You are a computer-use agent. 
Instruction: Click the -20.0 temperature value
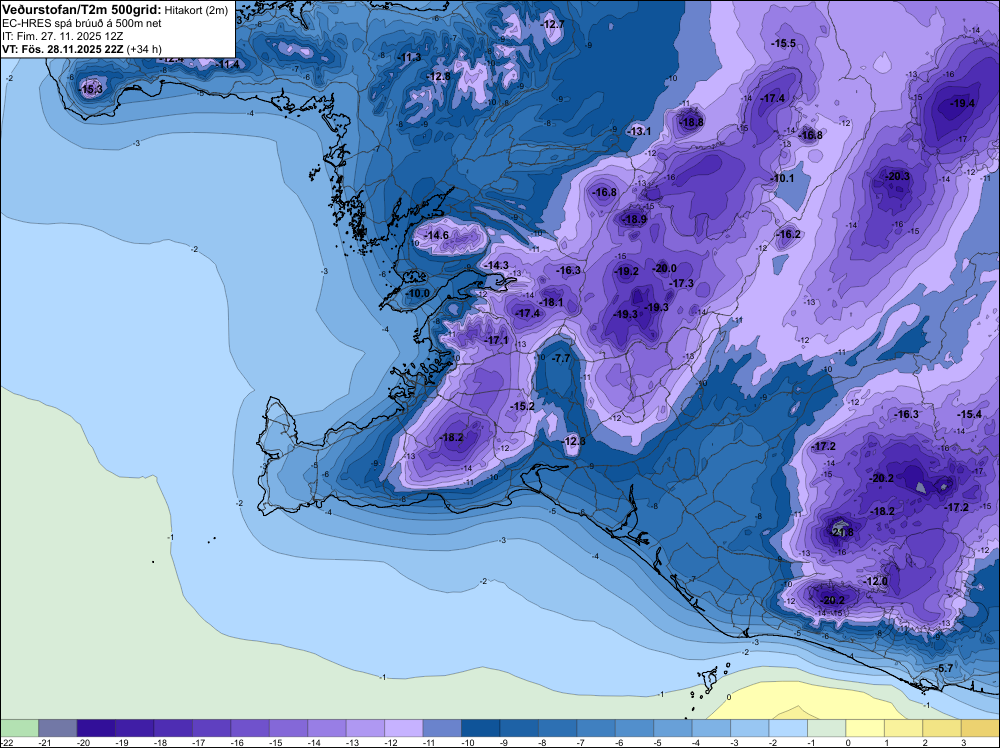pos(665,268)
